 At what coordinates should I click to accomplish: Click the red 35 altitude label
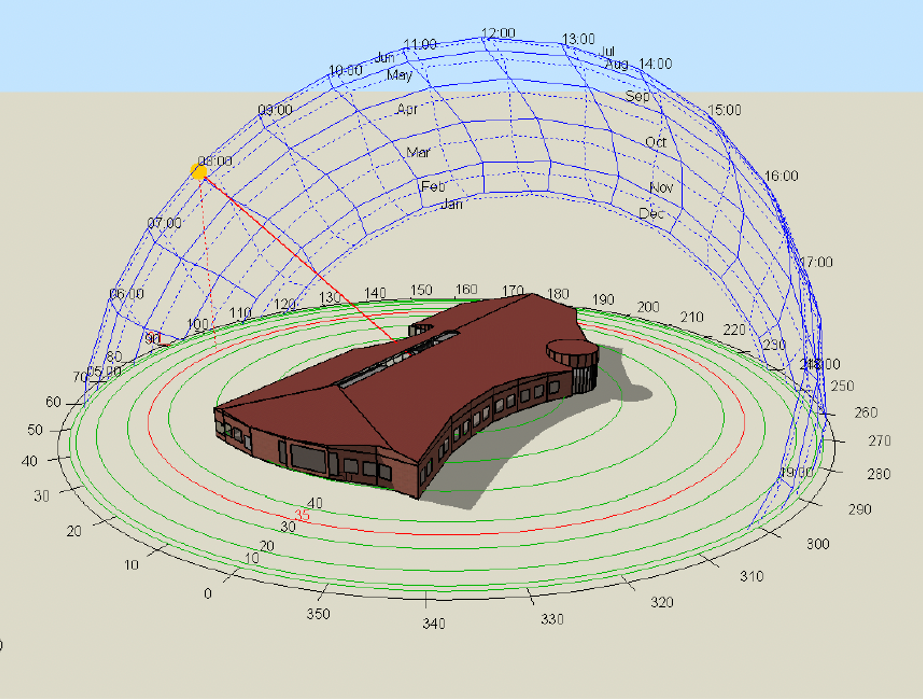click(x=302, y=515)
